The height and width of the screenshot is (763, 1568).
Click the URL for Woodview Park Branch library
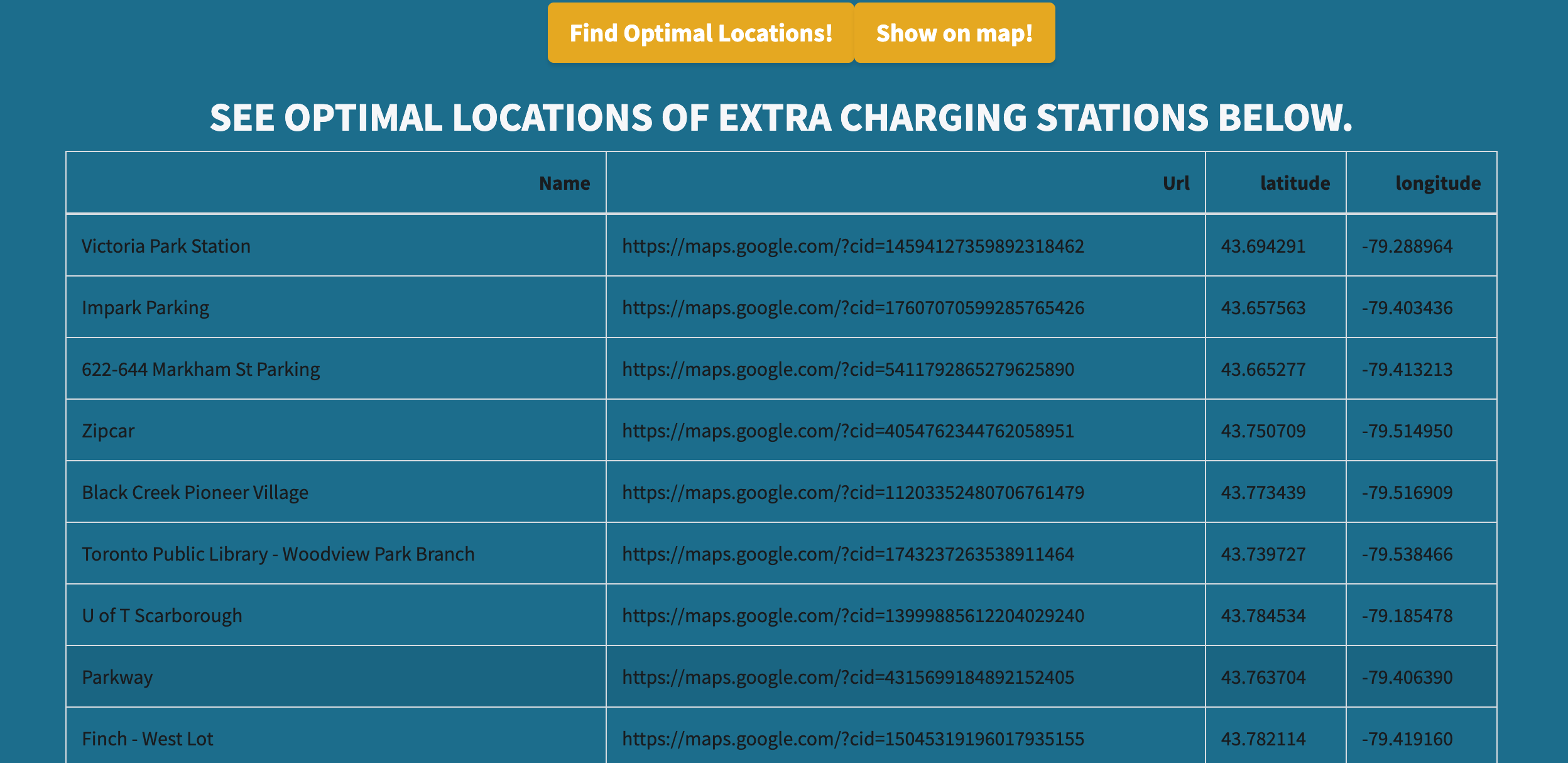click(x=848, y=554)
